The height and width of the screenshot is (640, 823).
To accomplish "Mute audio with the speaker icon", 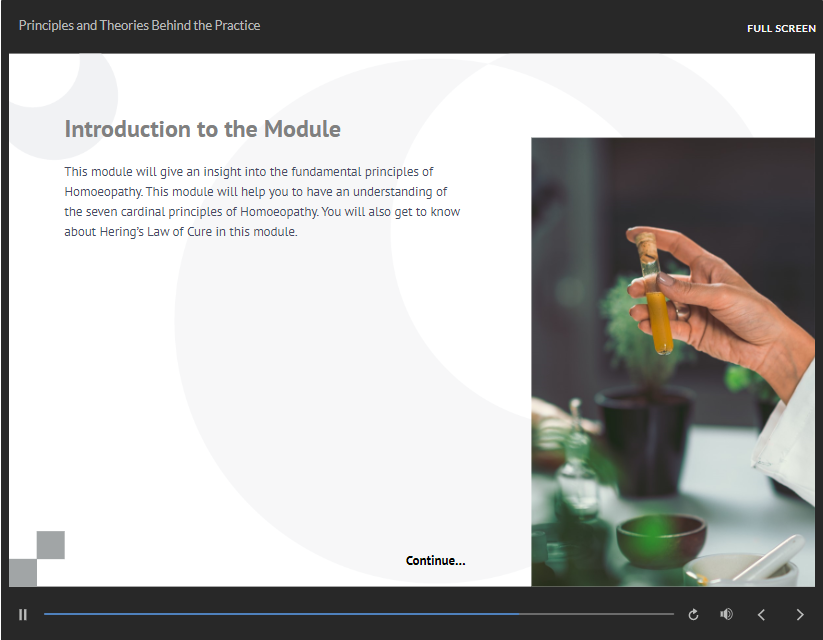I will click(x=727, y=614).
